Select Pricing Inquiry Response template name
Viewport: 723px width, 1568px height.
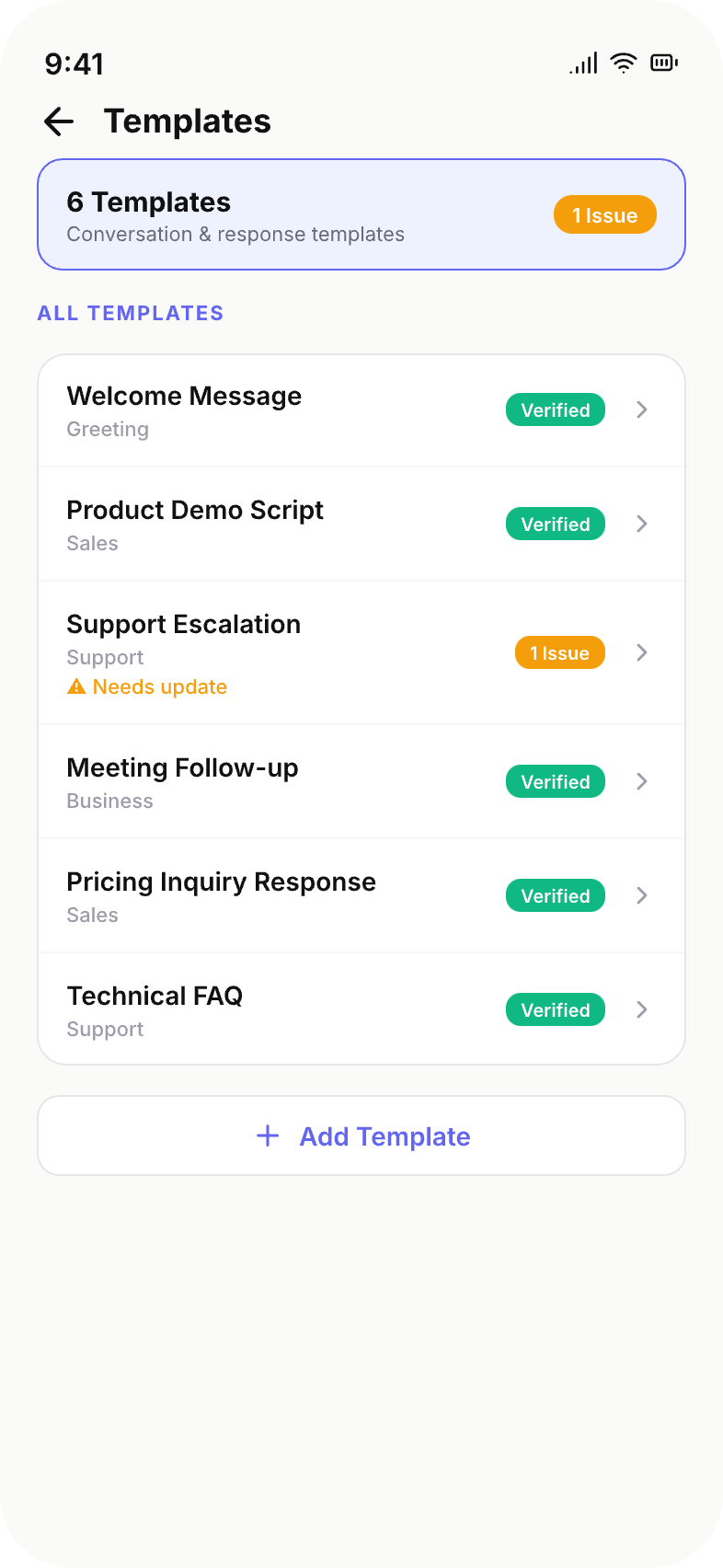click(222, 882)
